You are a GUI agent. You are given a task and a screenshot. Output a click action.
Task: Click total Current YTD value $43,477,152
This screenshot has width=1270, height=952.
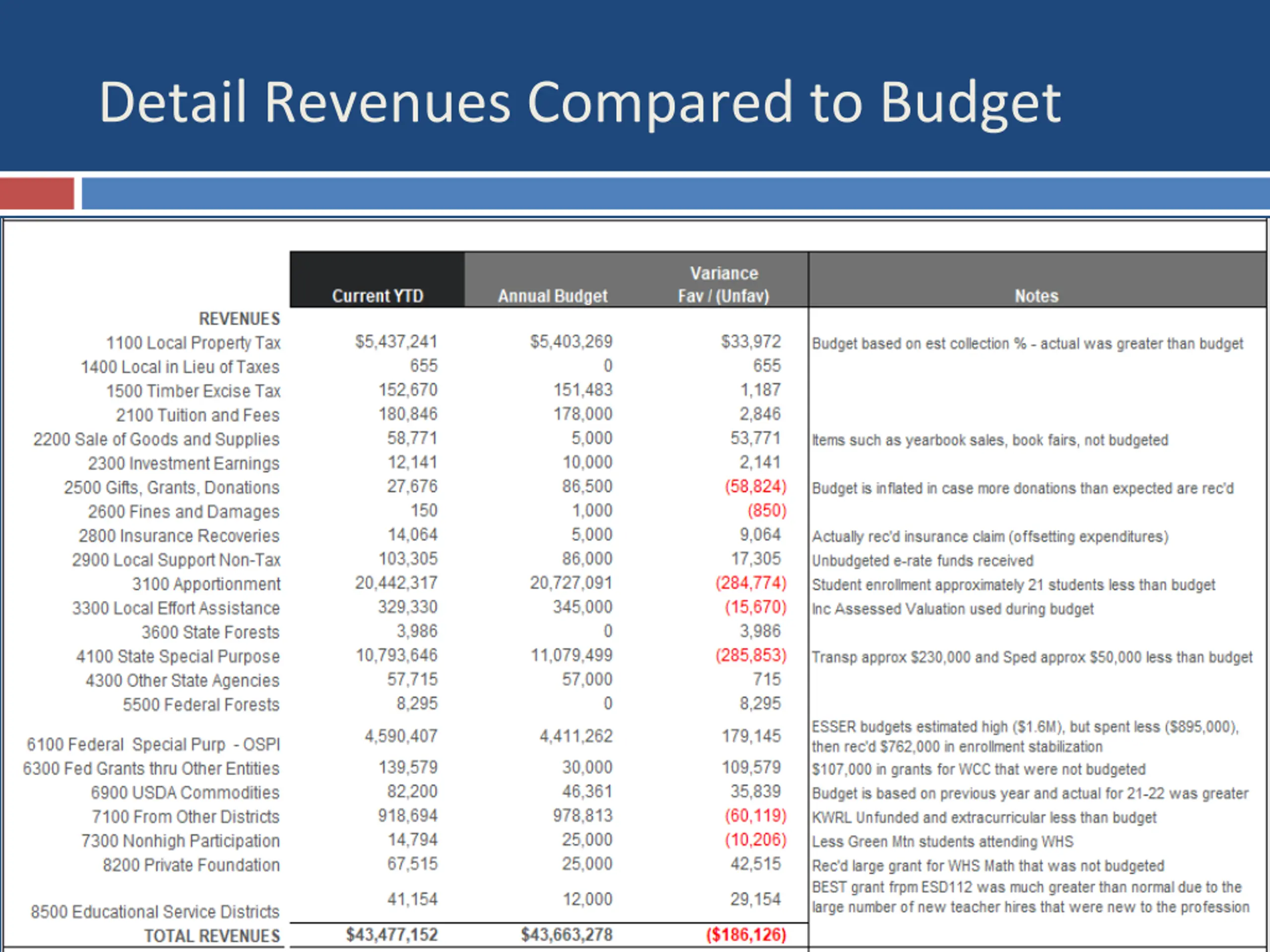coord(391,935)
